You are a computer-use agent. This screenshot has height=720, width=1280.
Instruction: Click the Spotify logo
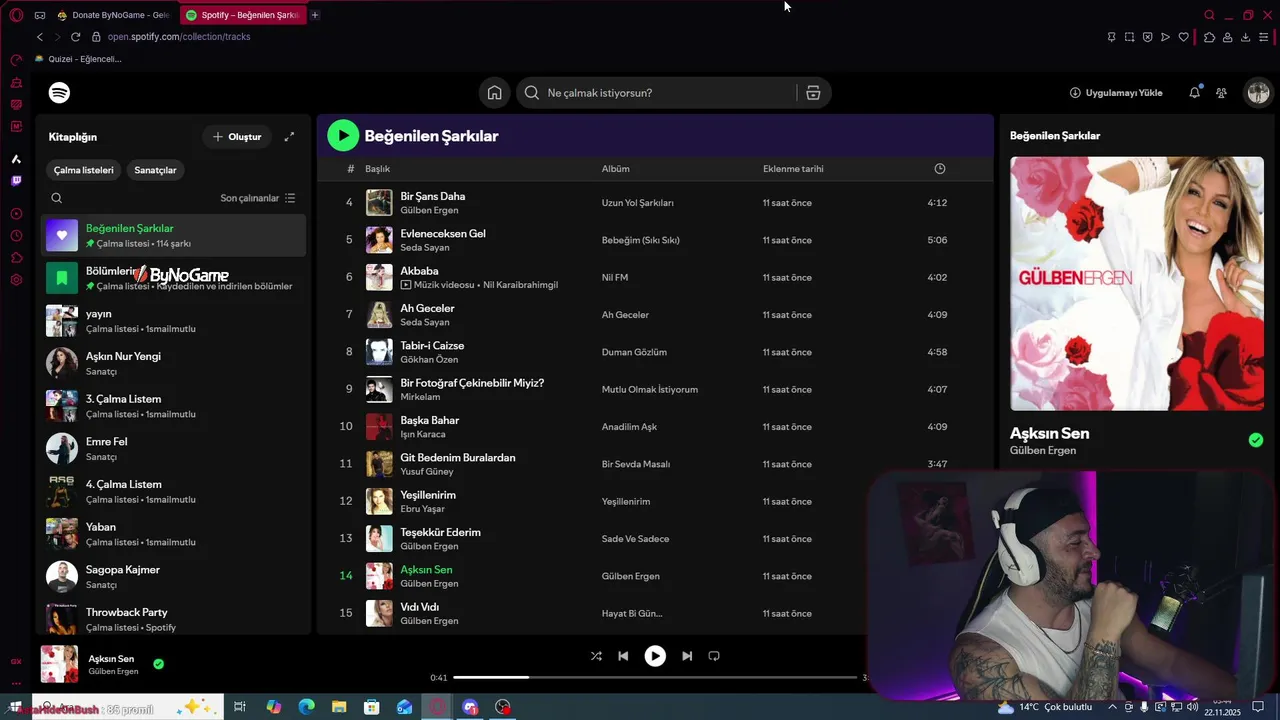[x=60, y=93]
